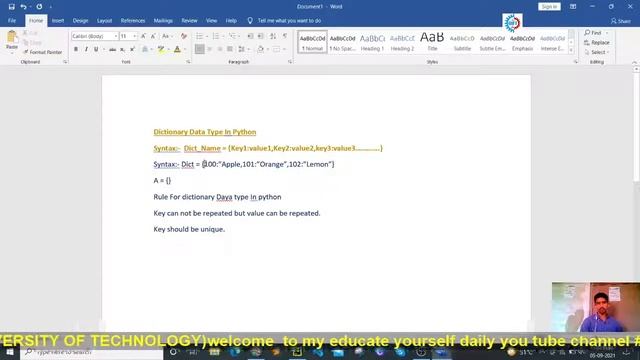The width and height of the screenshot is (640, 360).
Task: Click the Paste clipboard icon
Action: coord(12,37)
